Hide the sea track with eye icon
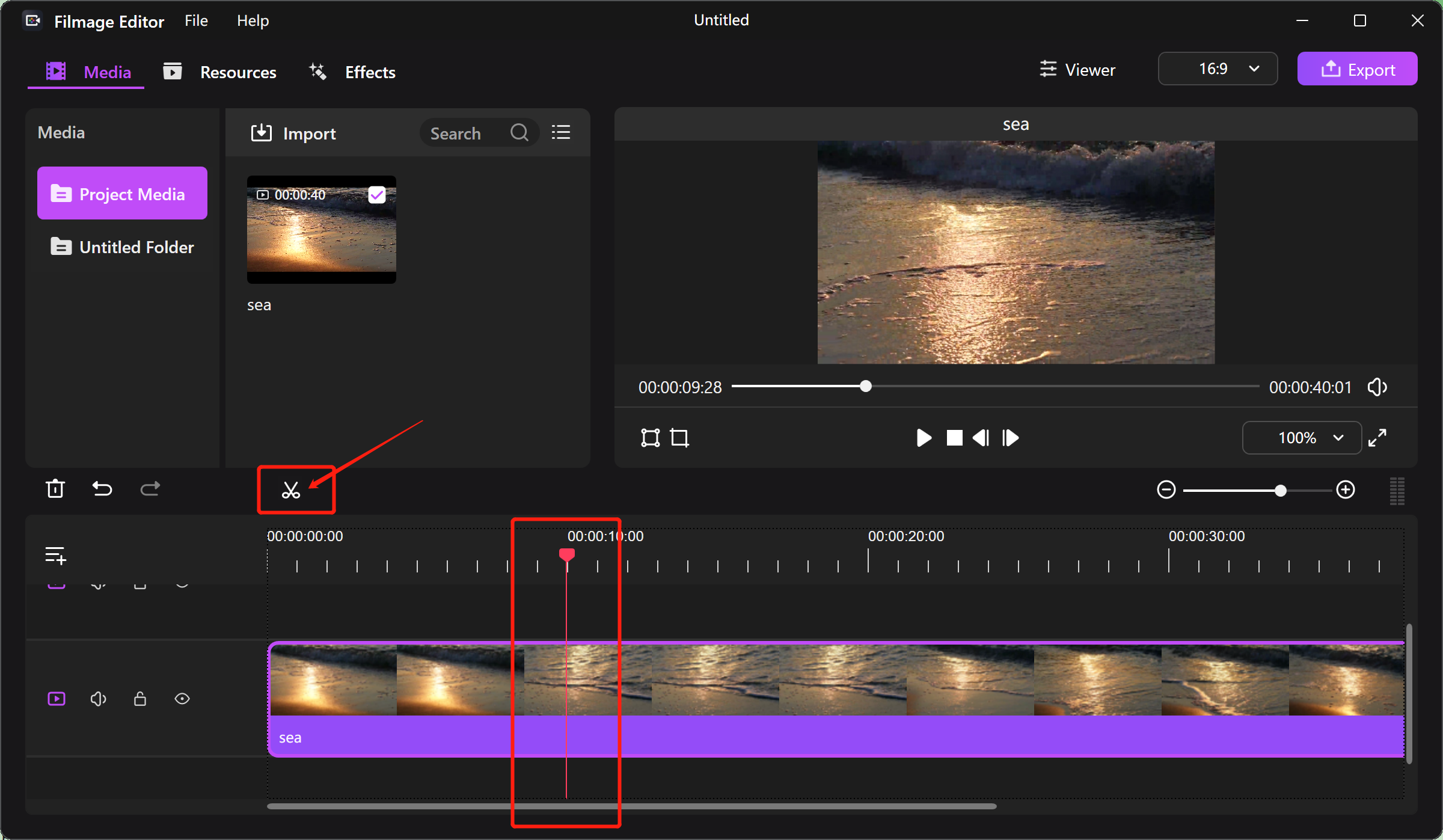 point(182,699)
